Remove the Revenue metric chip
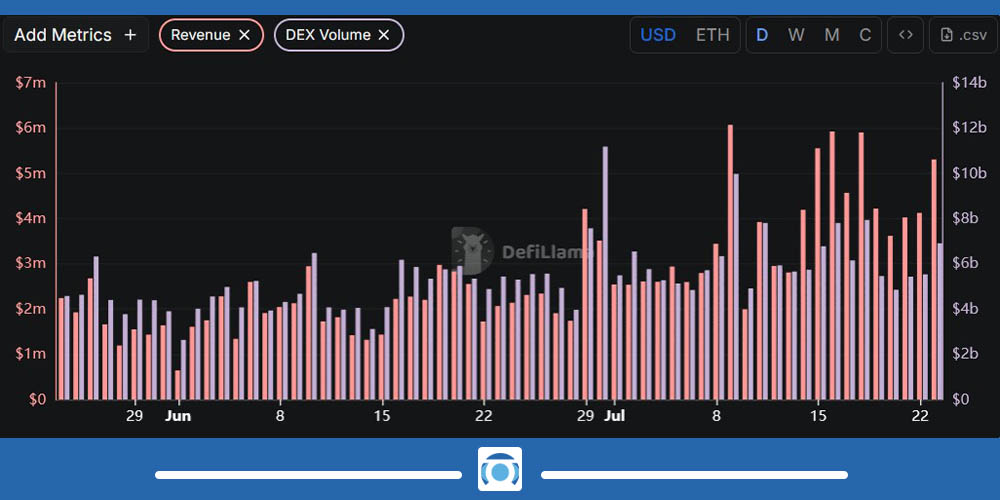1000x500 pixels. coord(244,35)
